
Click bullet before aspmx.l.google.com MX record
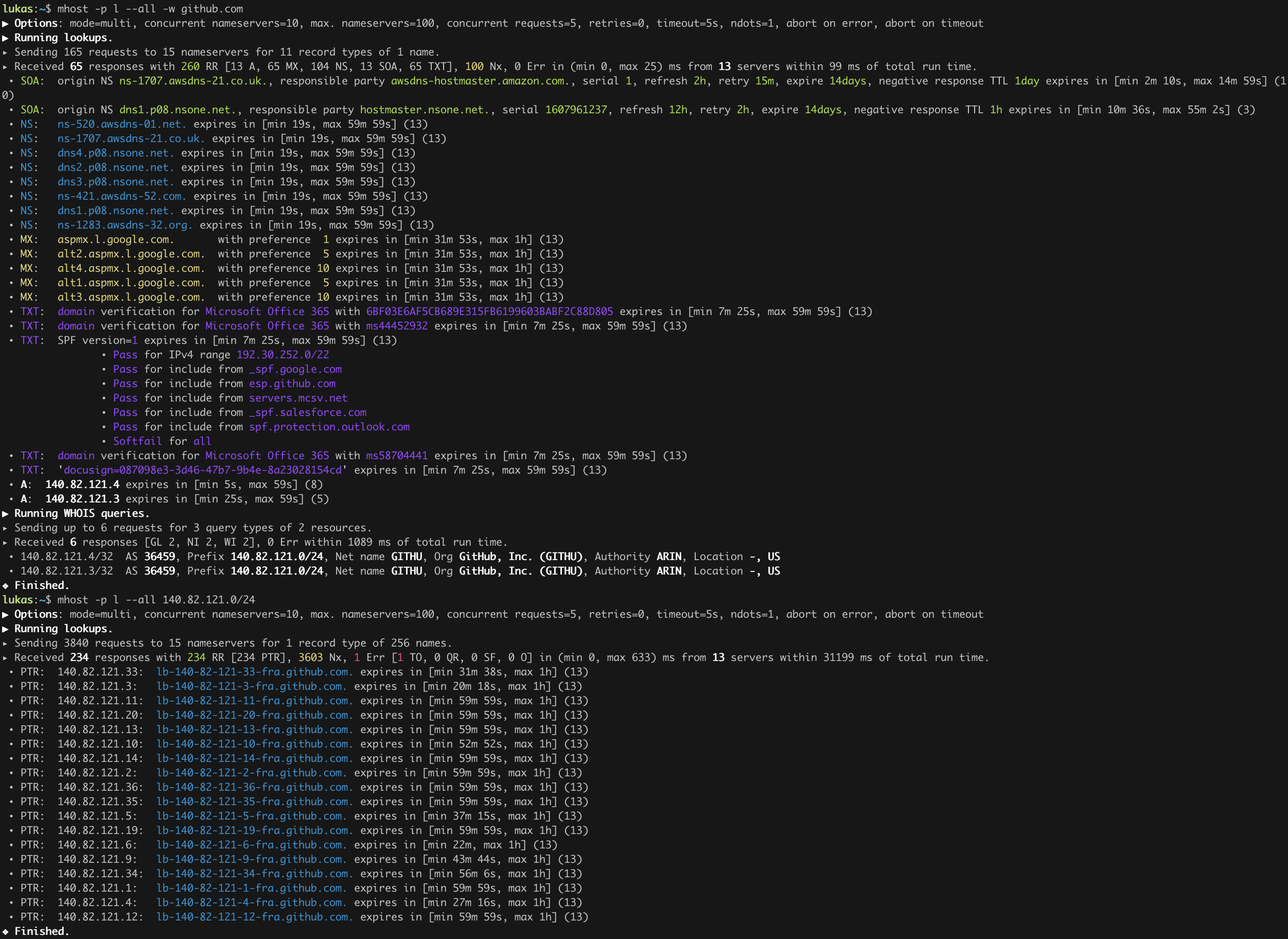(11, 240)
